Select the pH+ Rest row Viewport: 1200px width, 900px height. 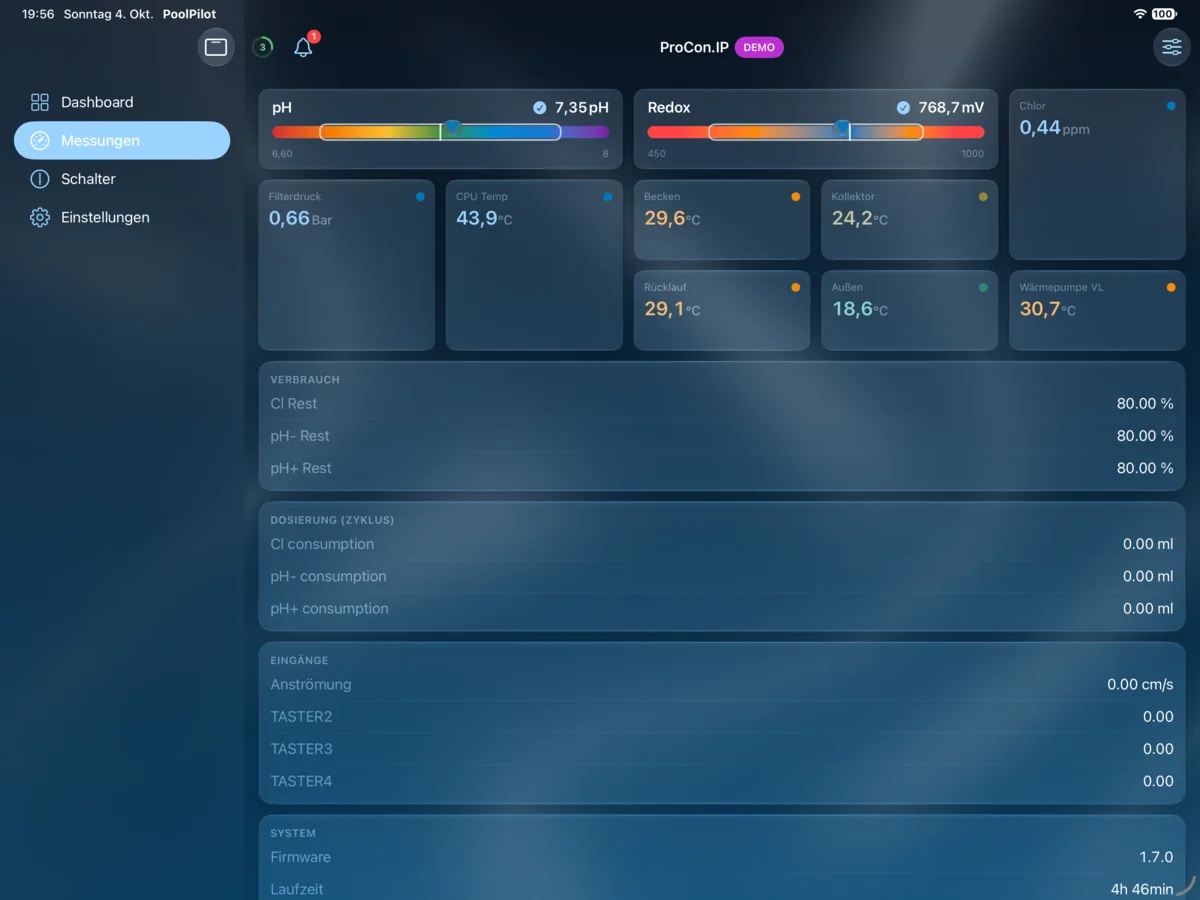(722, 468)
